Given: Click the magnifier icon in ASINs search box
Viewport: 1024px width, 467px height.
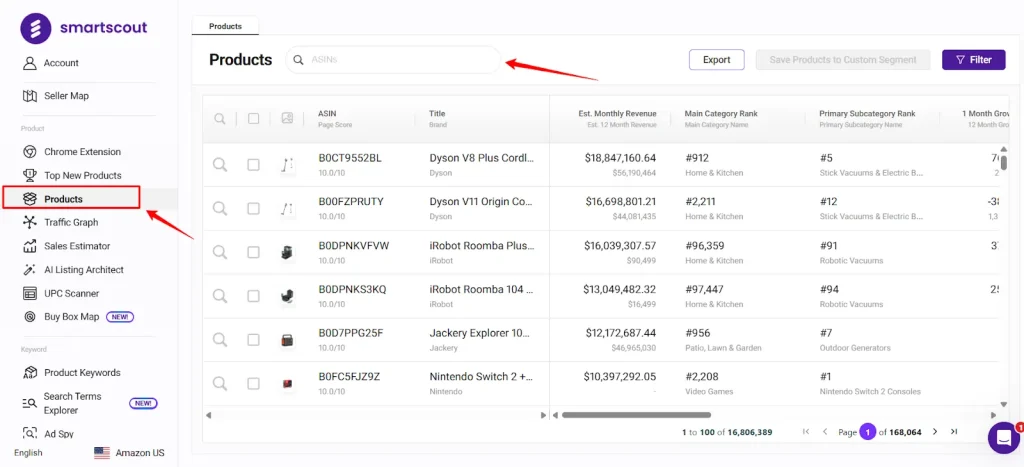Looking at the screenshot, I should click(298, 59).
